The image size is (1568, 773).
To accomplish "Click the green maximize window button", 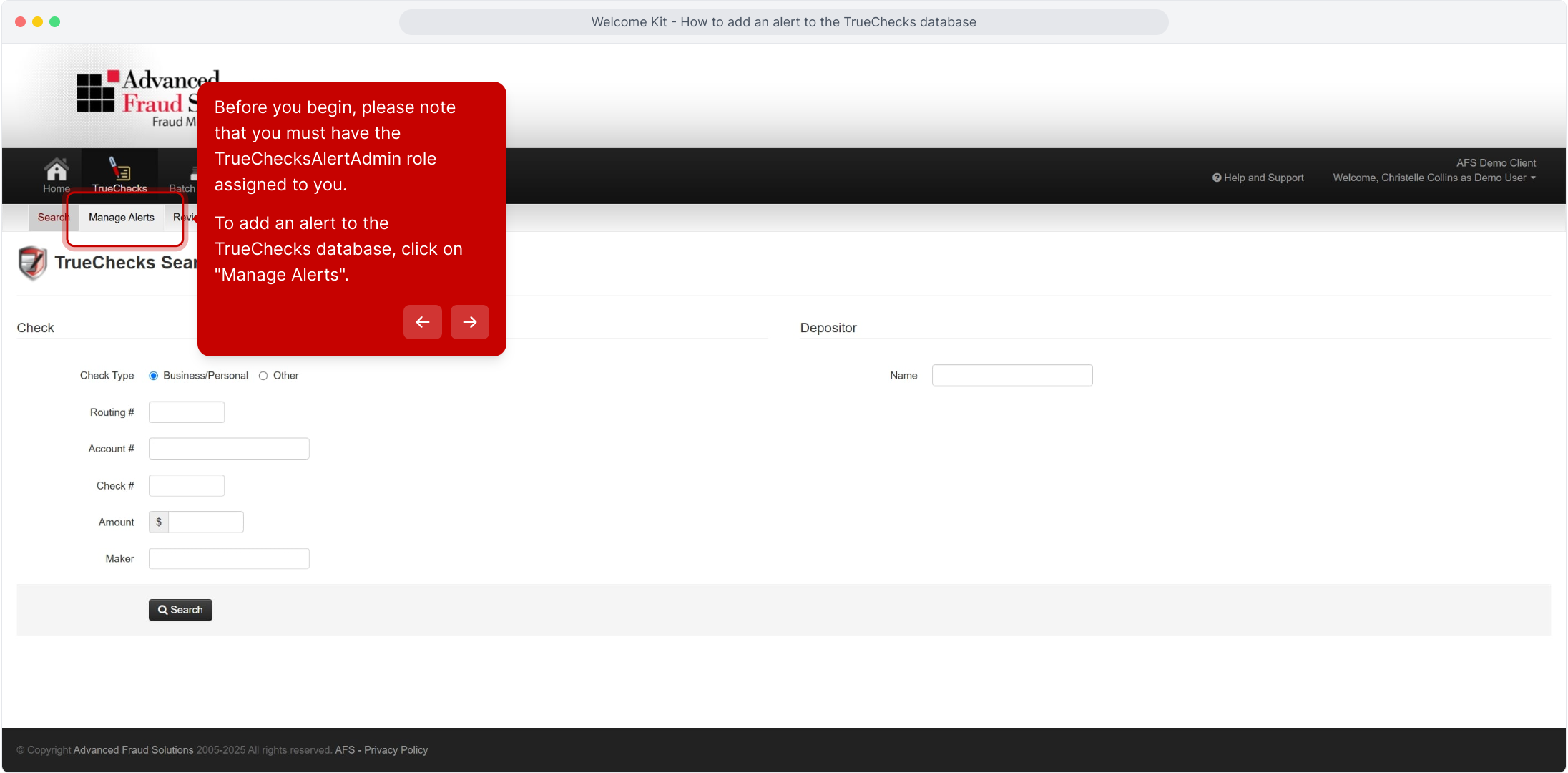I will coord(55,22).
